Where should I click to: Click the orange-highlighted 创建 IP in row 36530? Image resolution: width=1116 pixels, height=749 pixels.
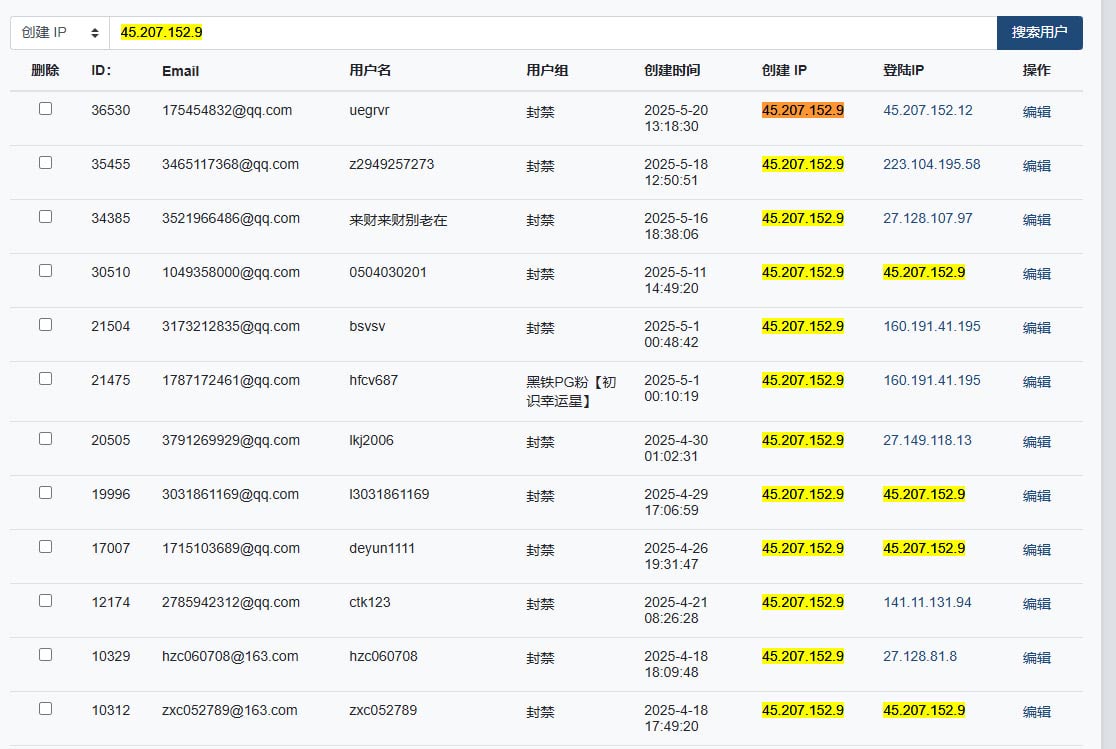(803, 110)
